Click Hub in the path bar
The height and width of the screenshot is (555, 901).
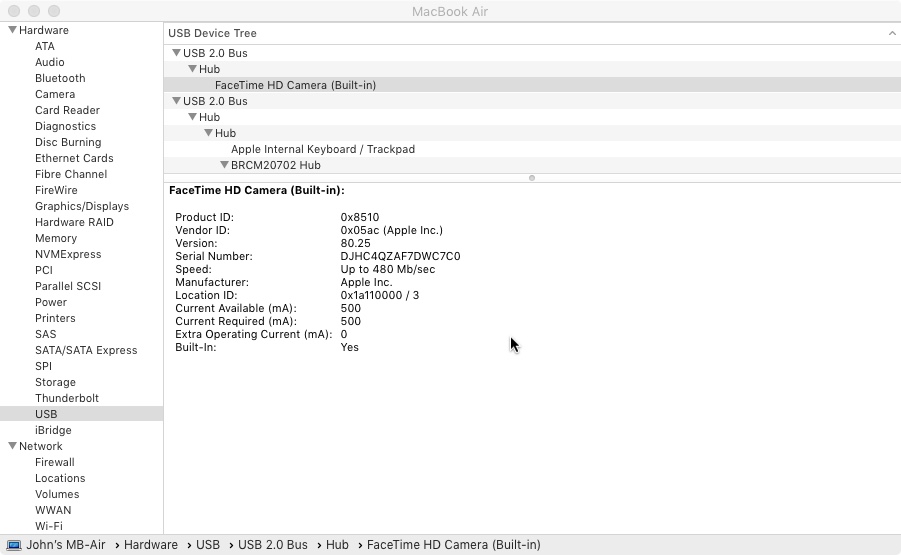(x=337, y=545)
